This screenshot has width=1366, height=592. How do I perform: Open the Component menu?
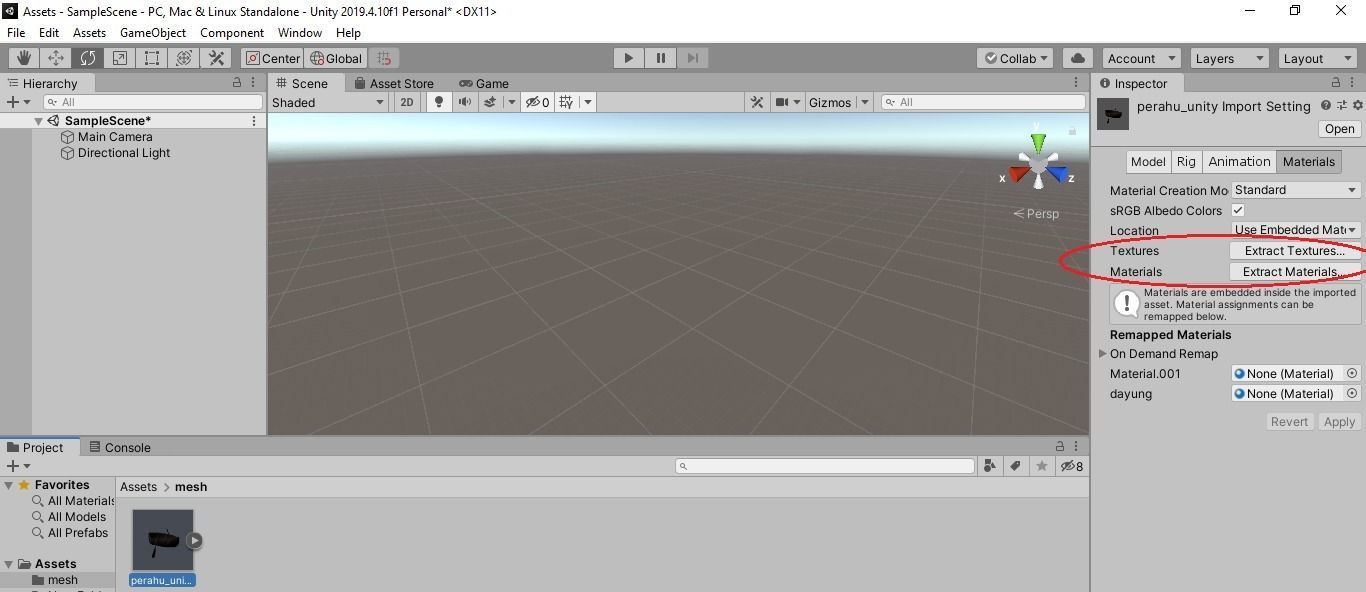(232, 33)
